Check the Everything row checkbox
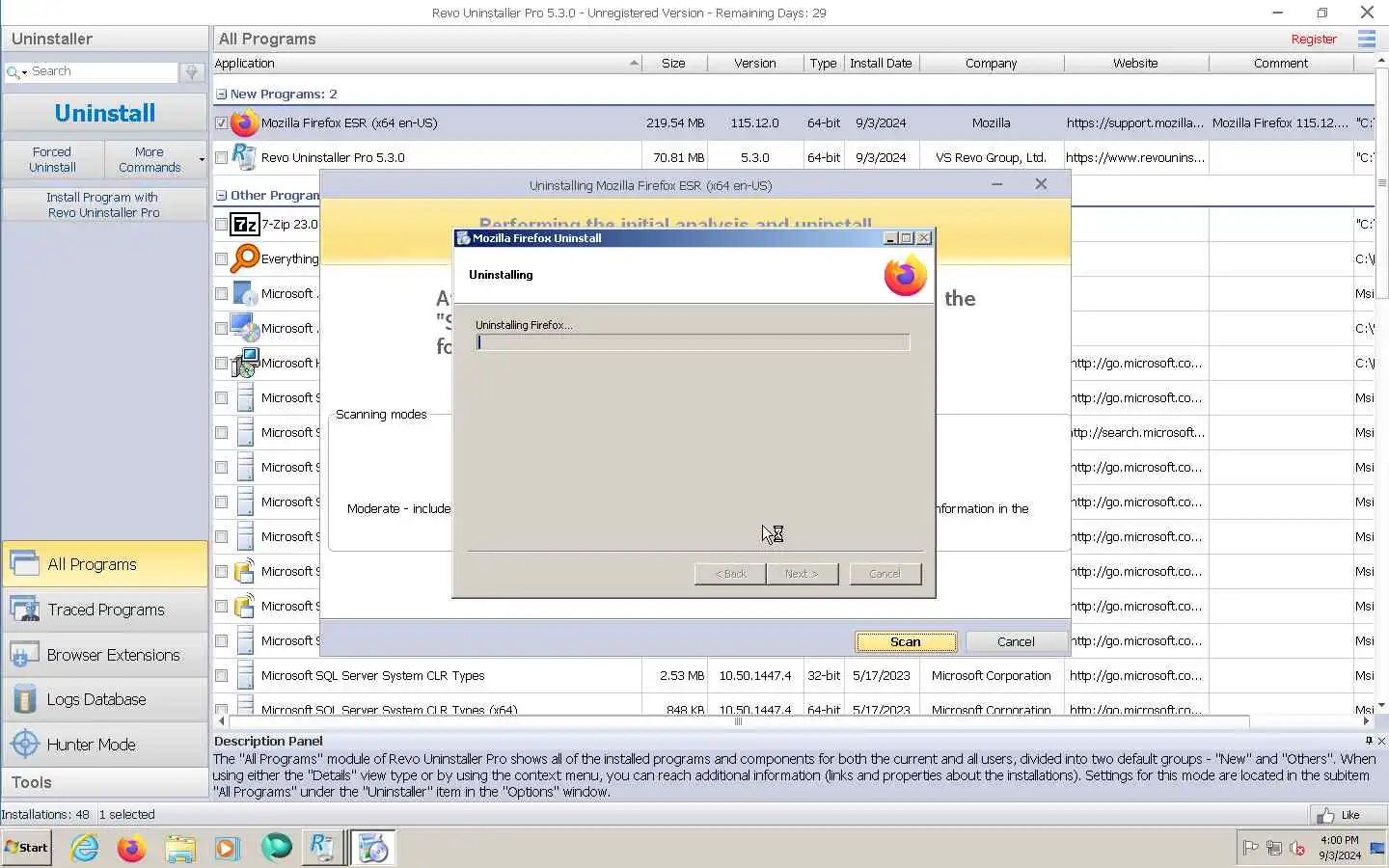This screenshot has height=868, width=1389. (221, 258)
